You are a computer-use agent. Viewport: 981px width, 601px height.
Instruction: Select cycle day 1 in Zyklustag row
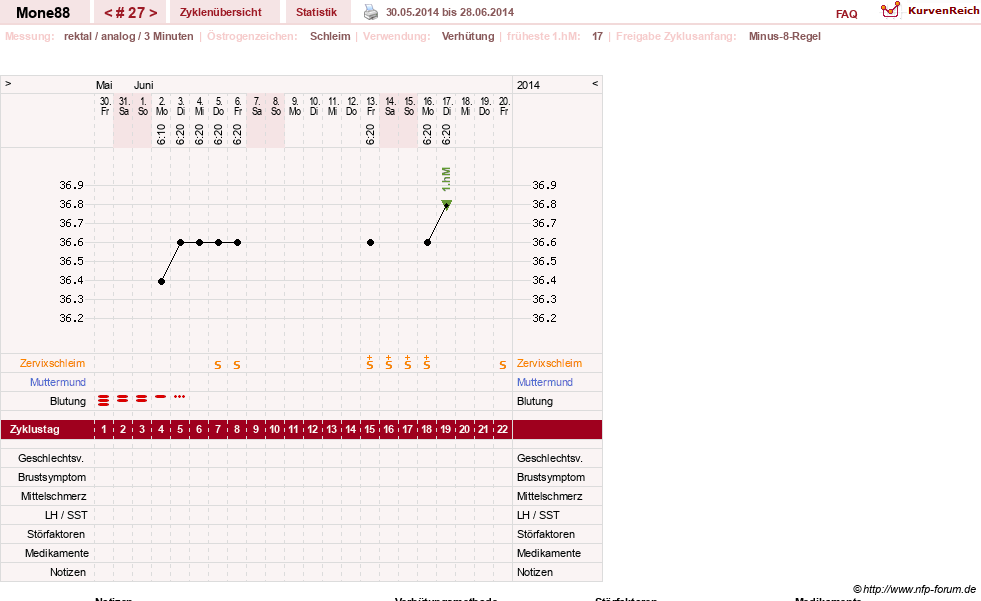[x=104, y=430]
